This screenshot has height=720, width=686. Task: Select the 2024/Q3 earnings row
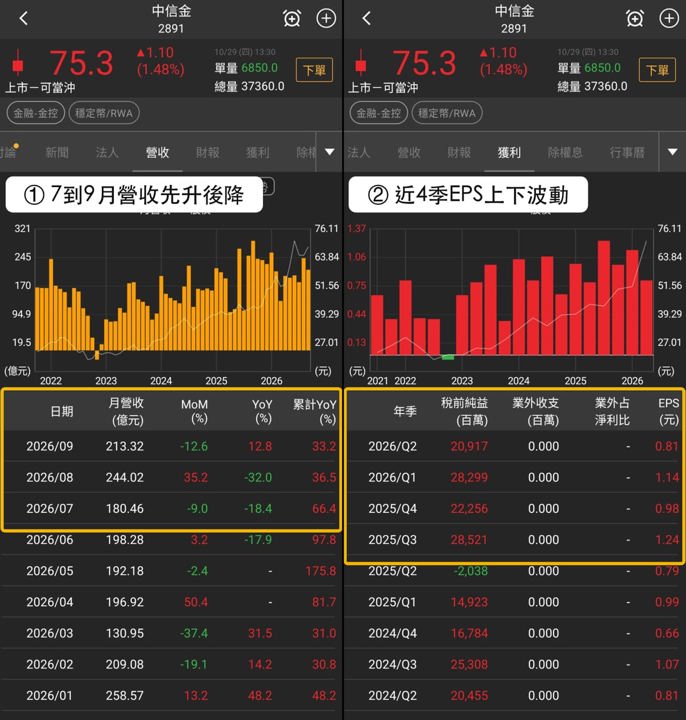[515, 664]
